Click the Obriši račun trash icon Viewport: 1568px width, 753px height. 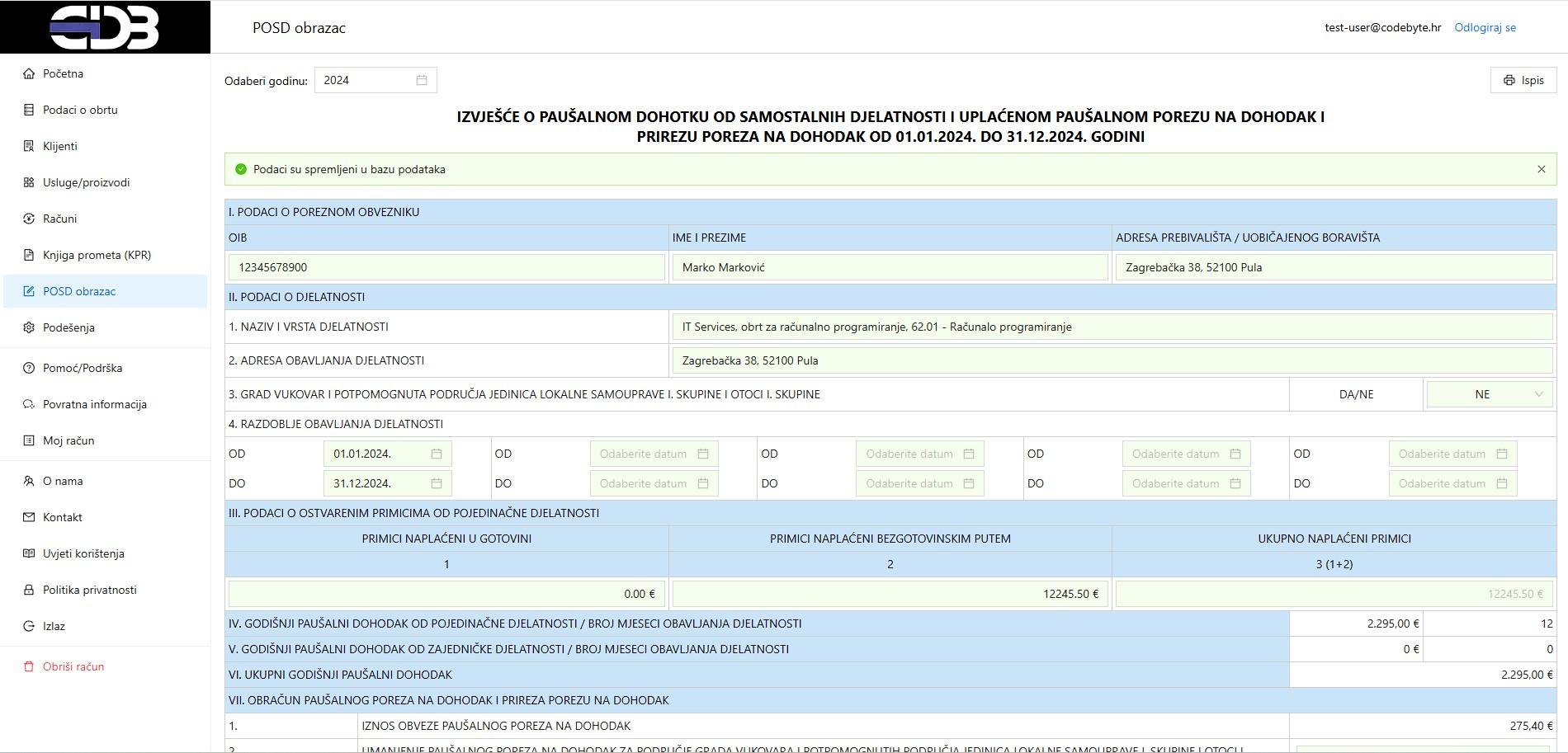(29, 666)
